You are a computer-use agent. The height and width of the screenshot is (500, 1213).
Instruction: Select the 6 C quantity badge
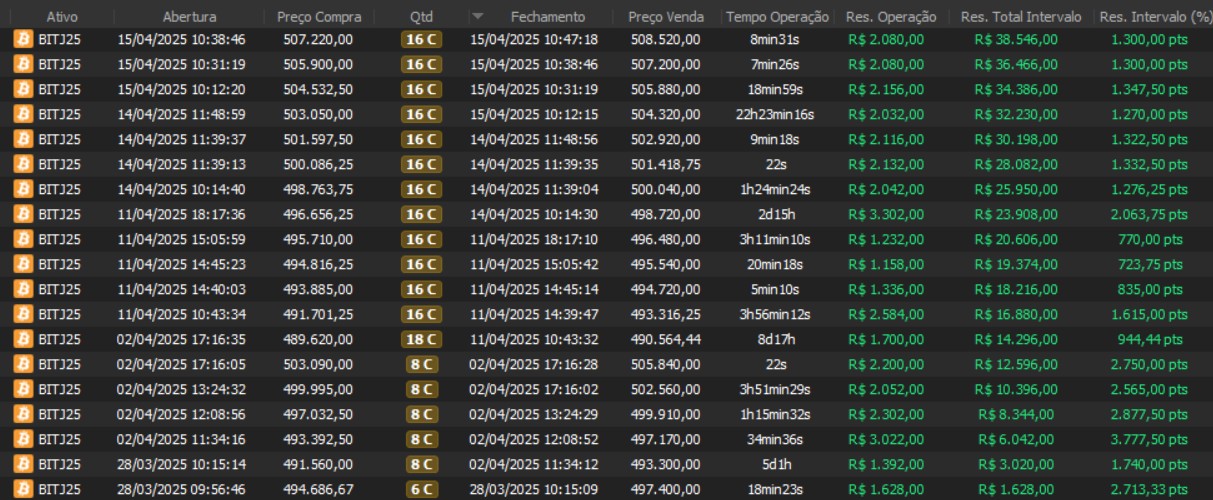tap(421, 489)
